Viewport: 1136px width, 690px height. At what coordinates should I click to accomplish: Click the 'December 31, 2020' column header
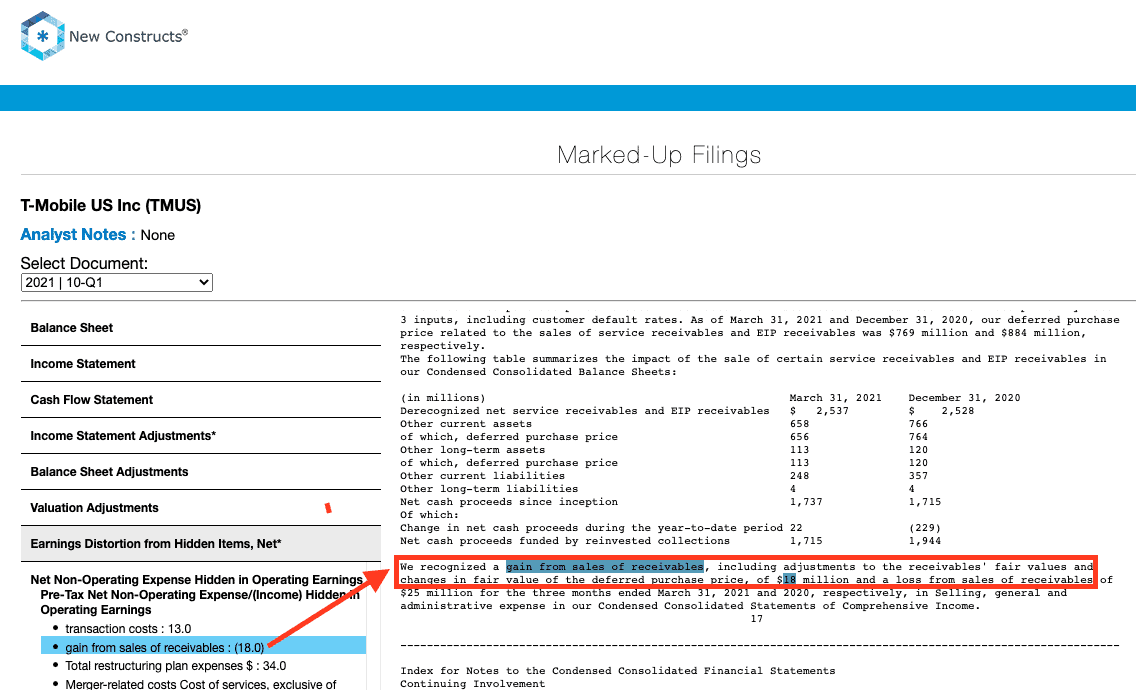click(x=964, y=398)
